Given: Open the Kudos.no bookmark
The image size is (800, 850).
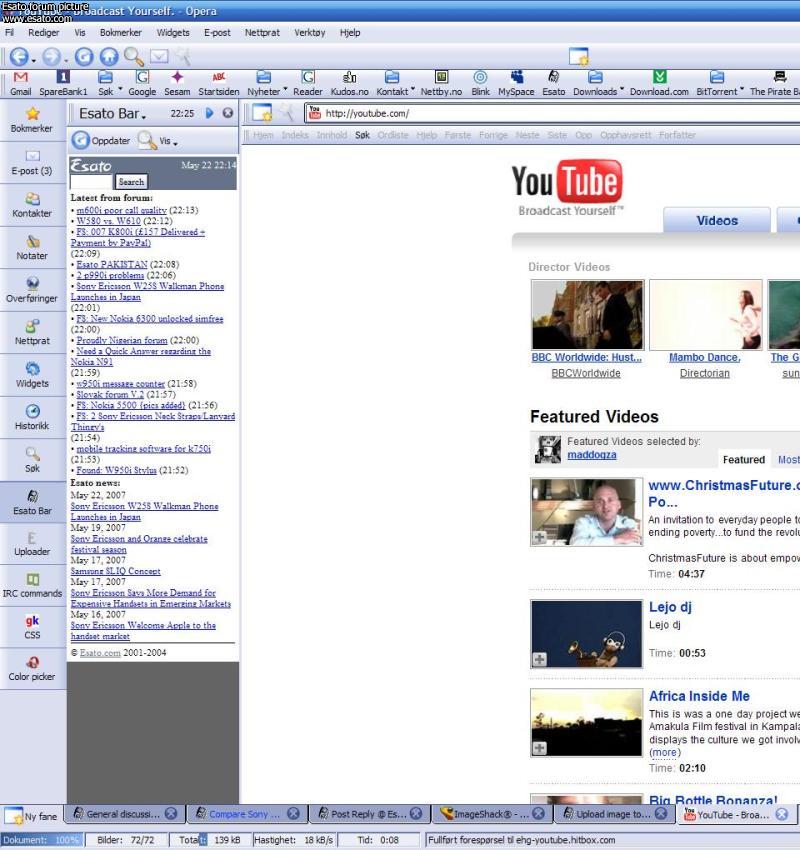Looking at the screenshot, I should point(350,83).
